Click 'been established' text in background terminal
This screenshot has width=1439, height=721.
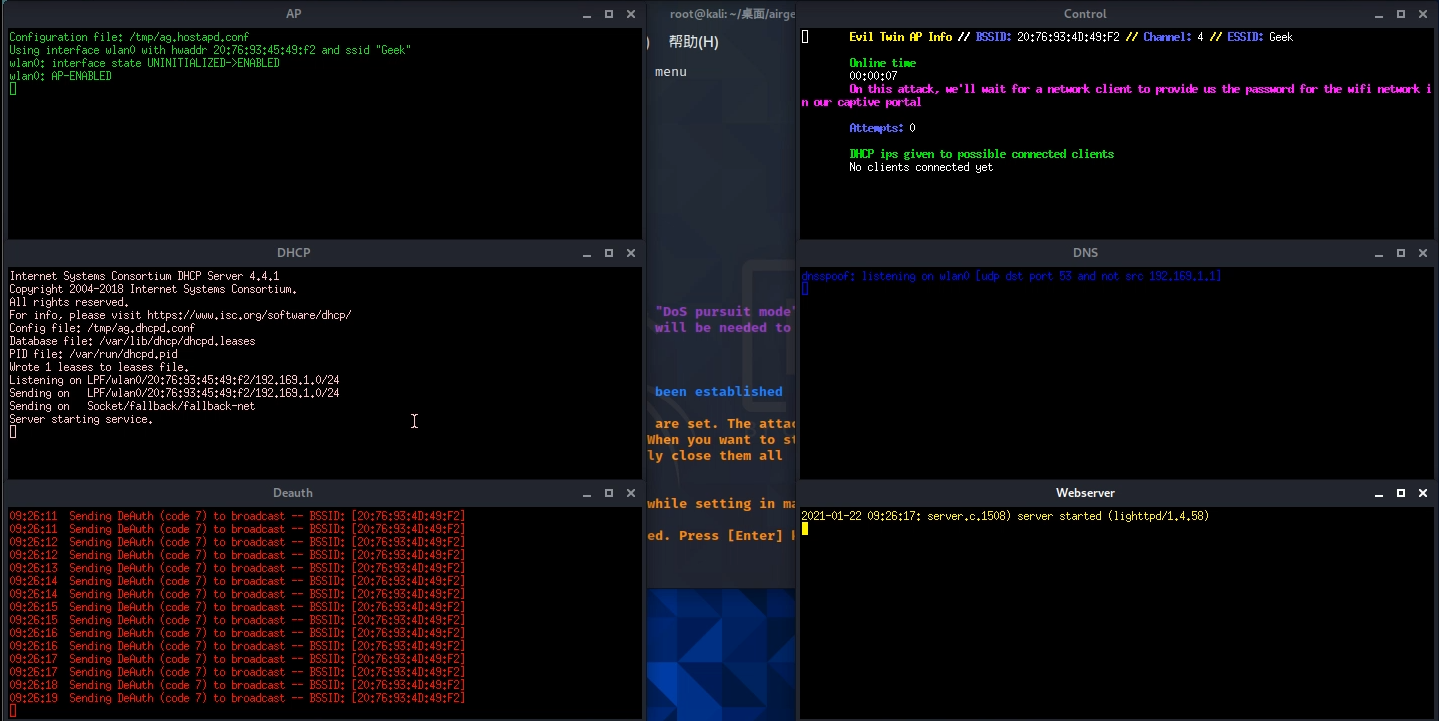[x=719, y=391]
